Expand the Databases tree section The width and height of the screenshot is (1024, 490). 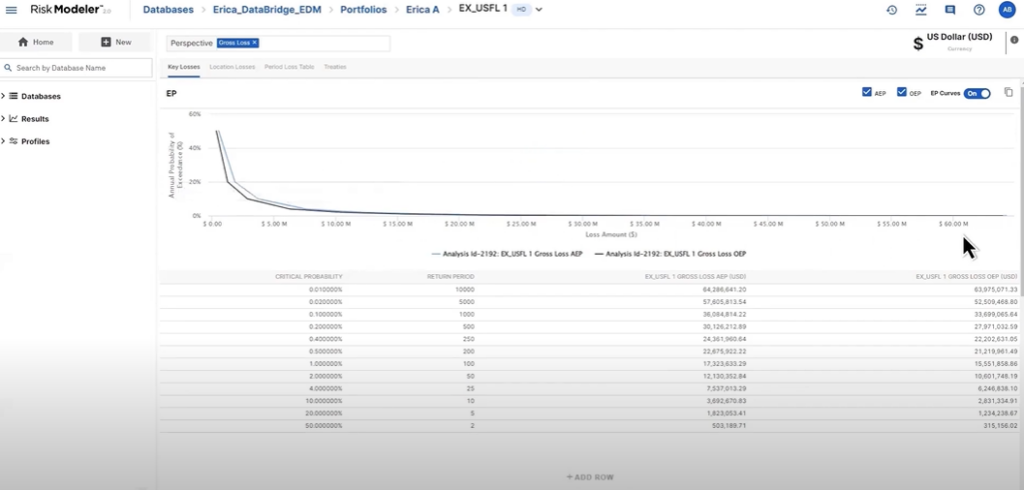tap(4, 96)
